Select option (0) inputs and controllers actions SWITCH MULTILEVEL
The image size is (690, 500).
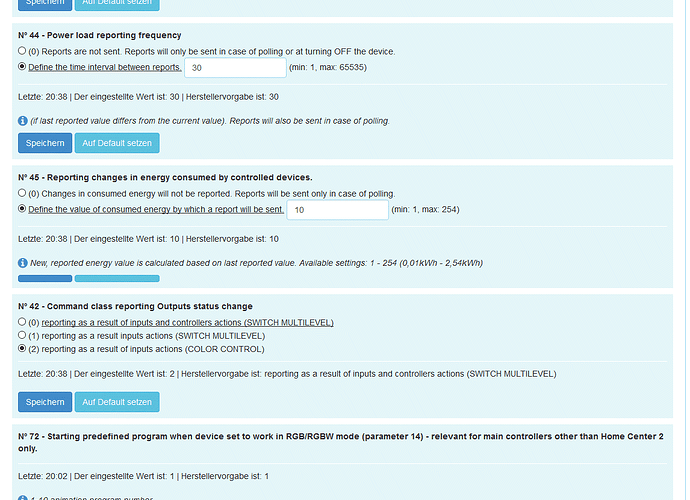tap(22, 322)
